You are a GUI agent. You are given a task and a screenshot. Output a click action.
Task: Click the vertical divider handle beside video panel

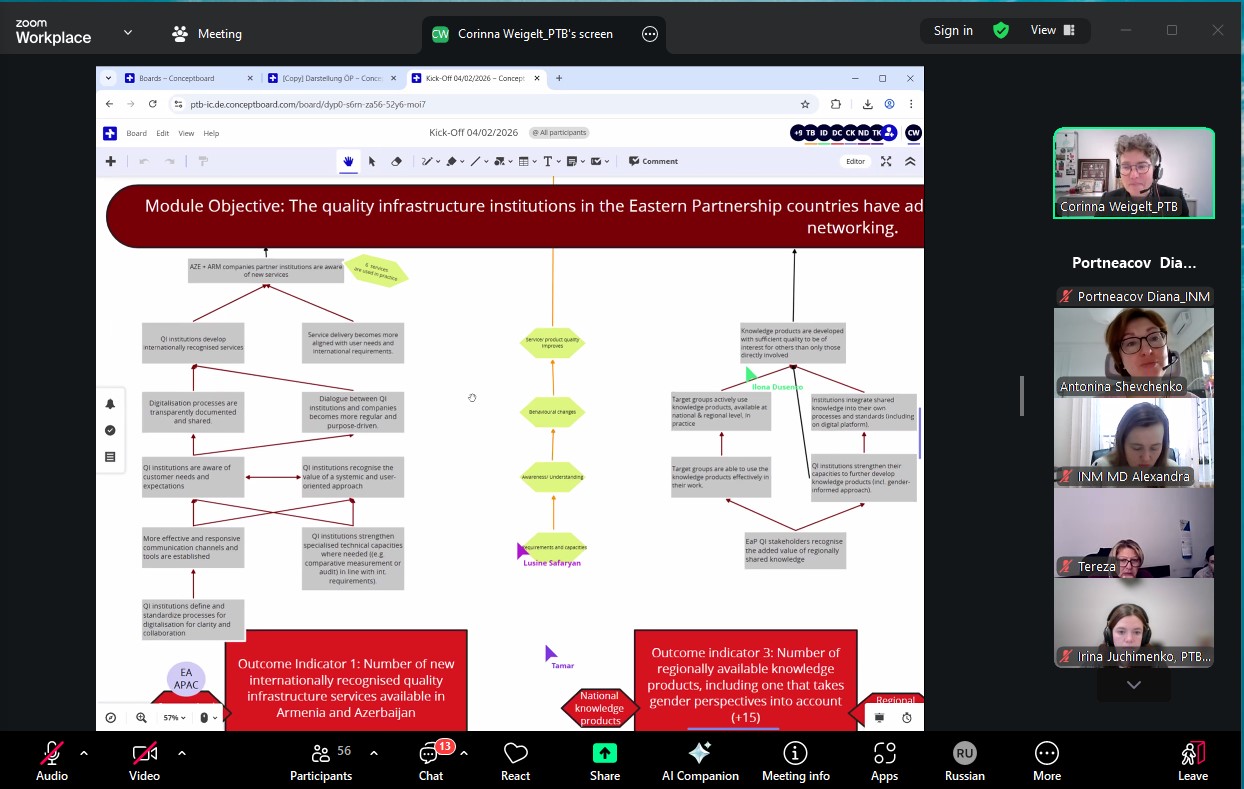click(x=1021, y=395)
